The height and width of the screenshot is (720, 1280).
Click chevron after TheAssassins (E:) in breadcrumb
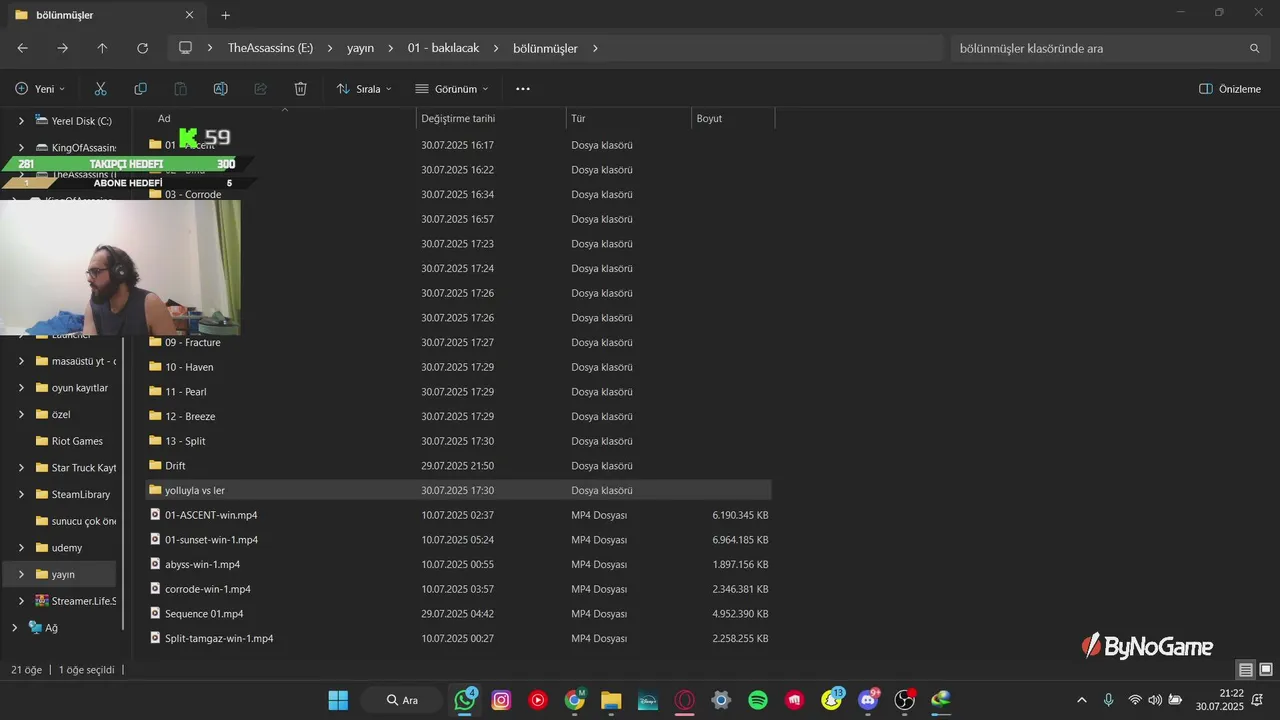coord(329,48)
